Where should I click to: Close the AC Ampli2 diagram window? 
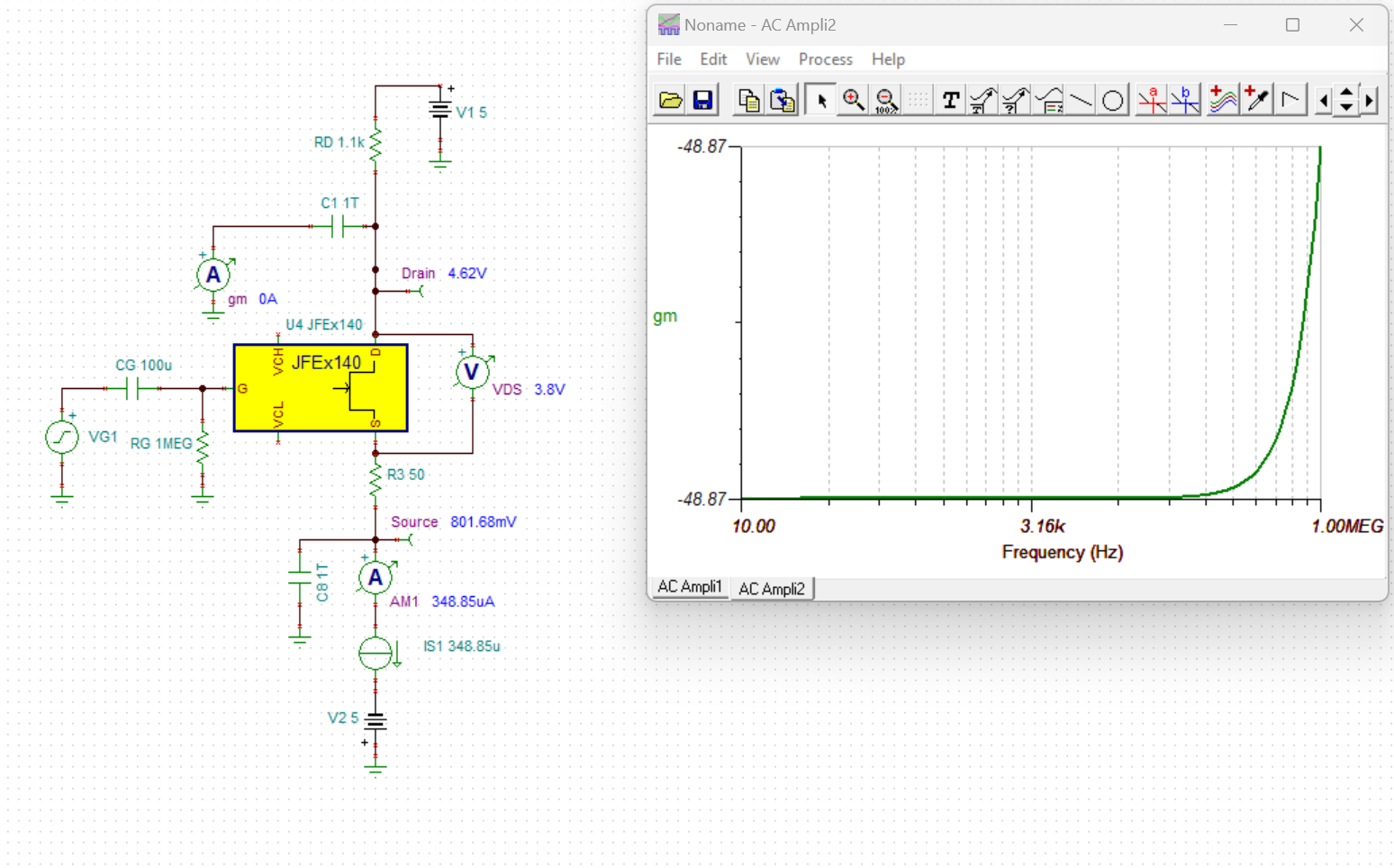pos(1356,25)
